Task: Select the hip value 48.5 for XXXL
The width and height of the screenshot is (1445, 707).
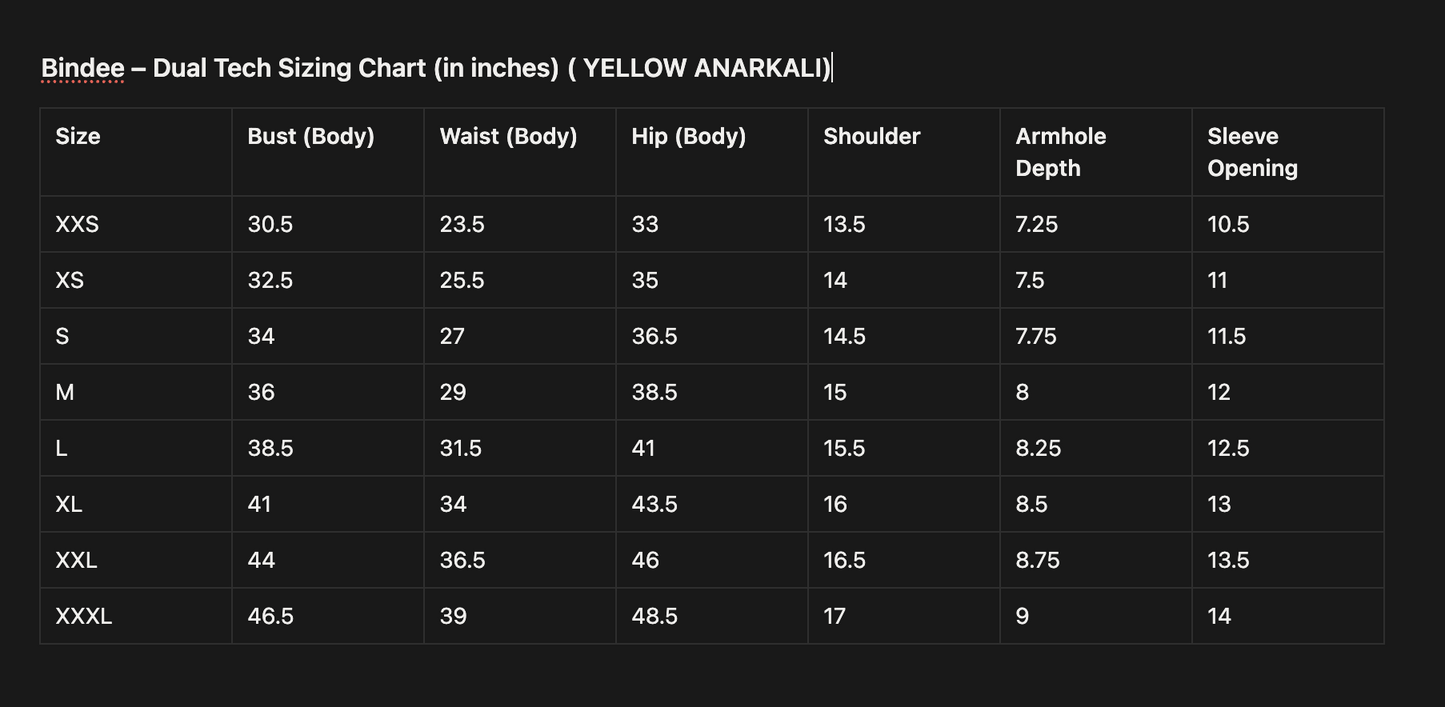Action: click(654, 616)
